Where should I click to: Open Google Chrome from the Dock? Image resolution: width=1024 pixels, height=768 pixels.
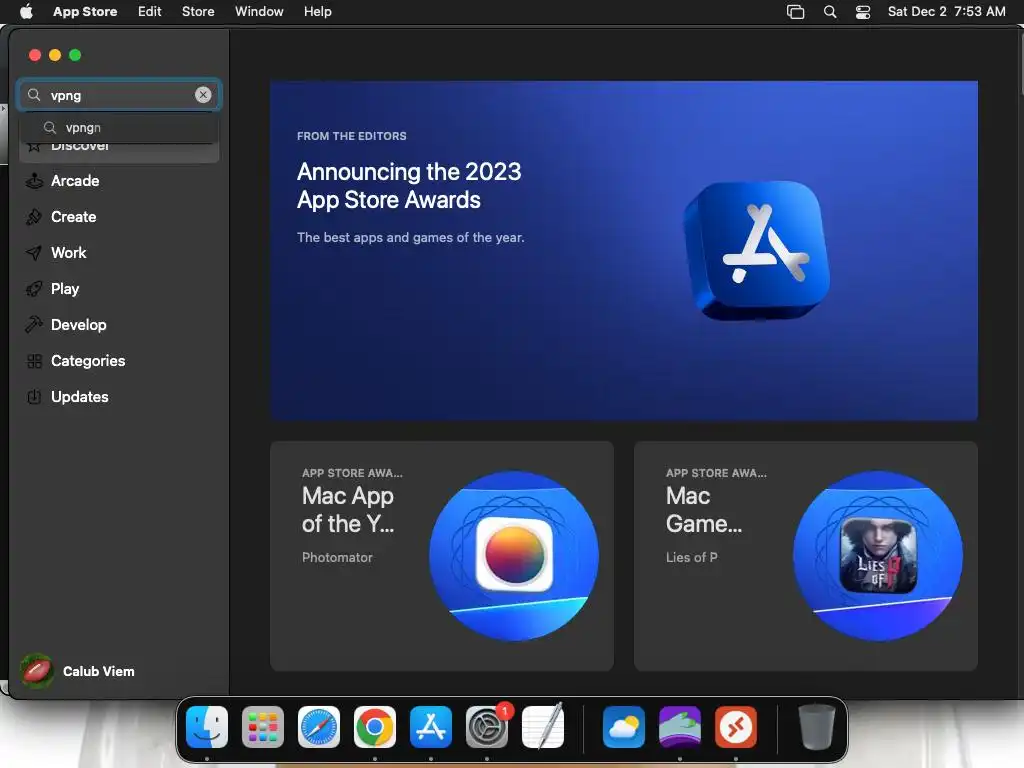tap(375, 727)
